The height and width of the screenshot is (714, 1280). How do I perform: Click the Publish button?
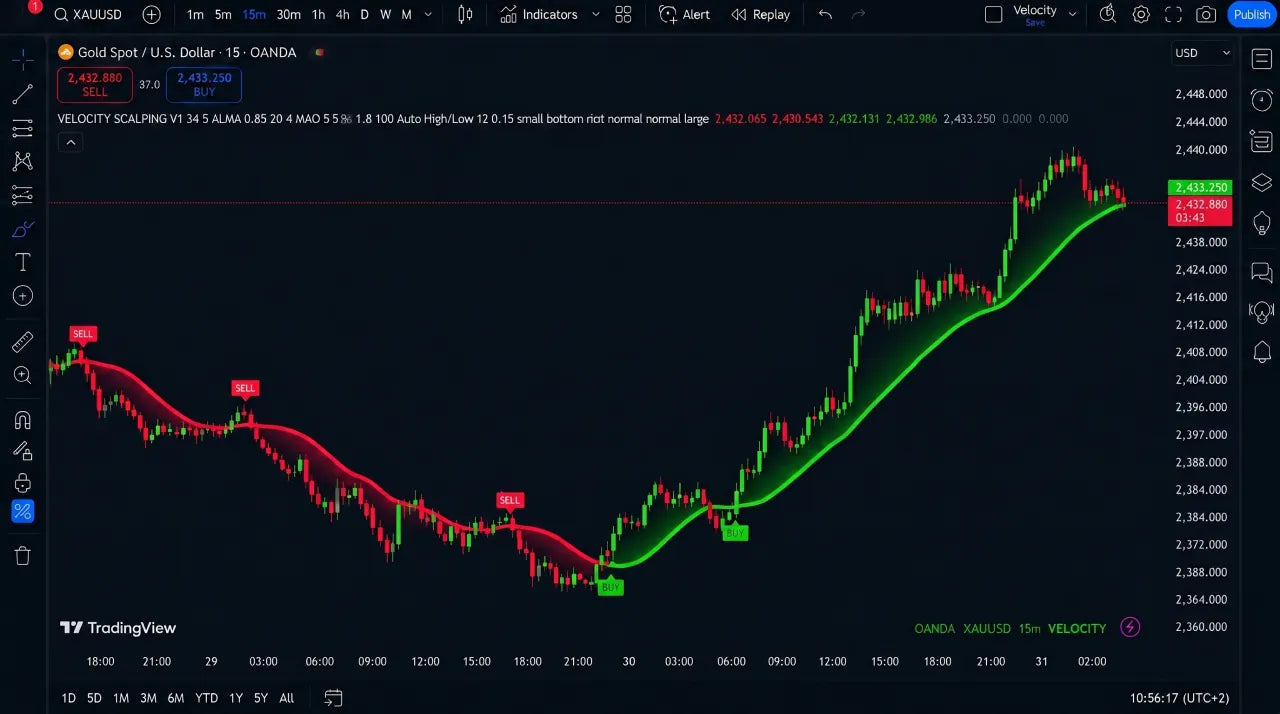point(1252,15)
